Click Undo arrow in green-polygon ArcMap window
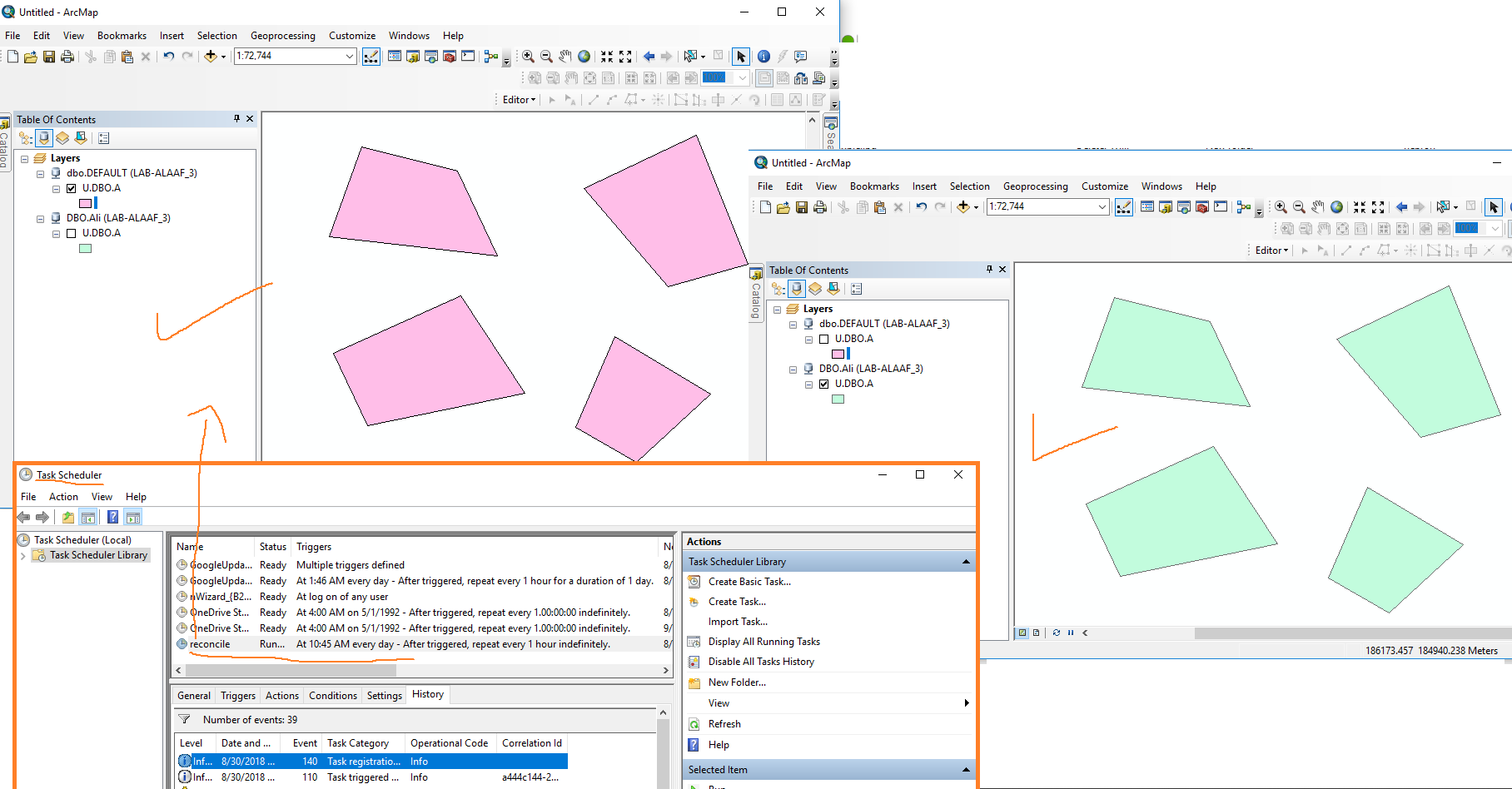Image resolution: width=1512 pixels, height=789 pixels. pos(922,207)
